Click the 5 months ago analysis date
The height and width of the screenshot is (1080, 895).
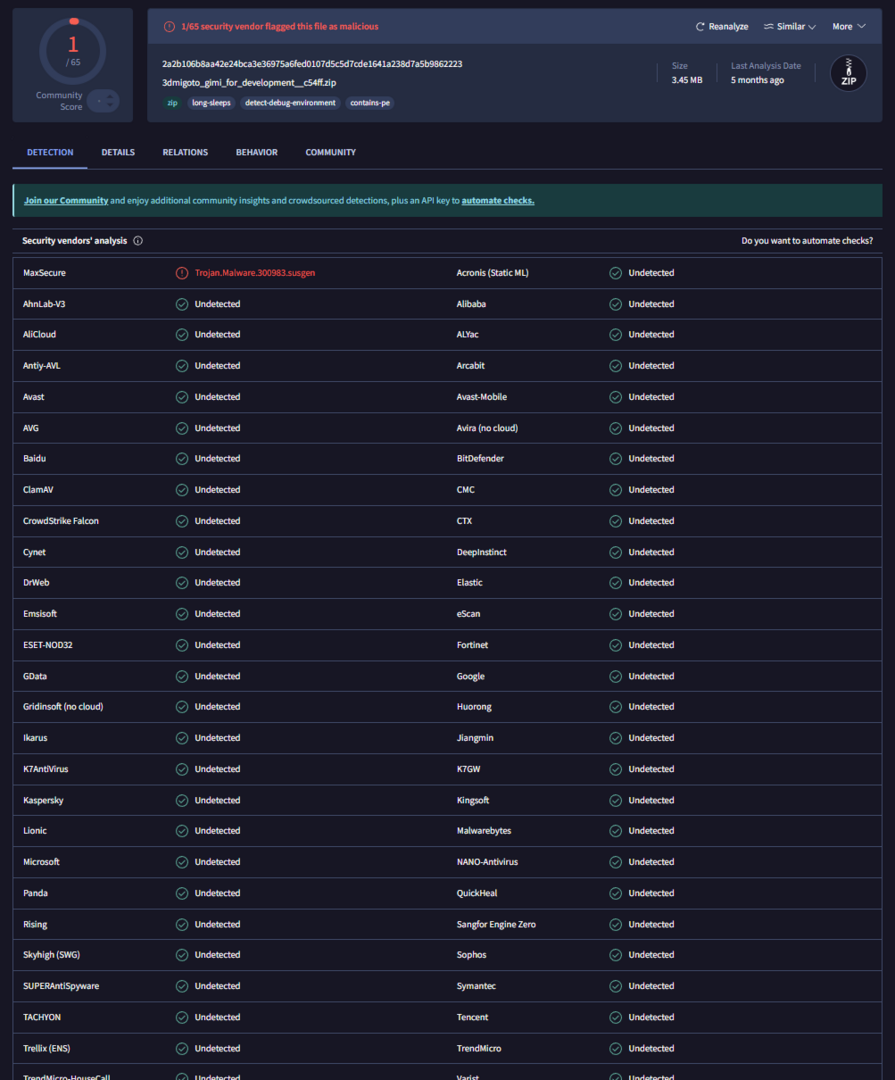pyautogui.click(x=757, y=80)
